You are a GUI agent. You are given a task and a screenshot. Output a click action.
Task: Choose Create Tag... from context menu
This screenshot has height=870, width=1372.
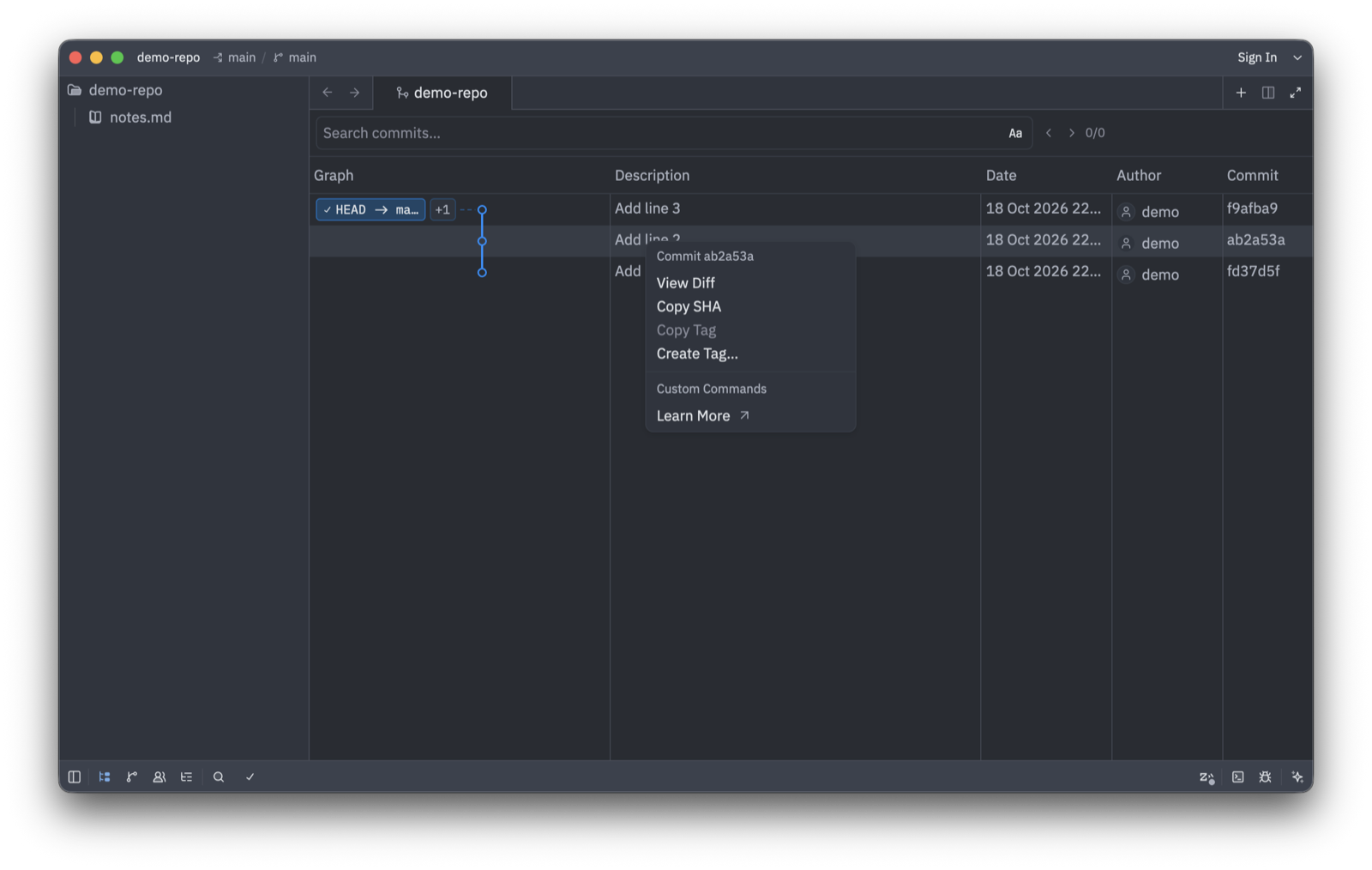coord(750,353)
